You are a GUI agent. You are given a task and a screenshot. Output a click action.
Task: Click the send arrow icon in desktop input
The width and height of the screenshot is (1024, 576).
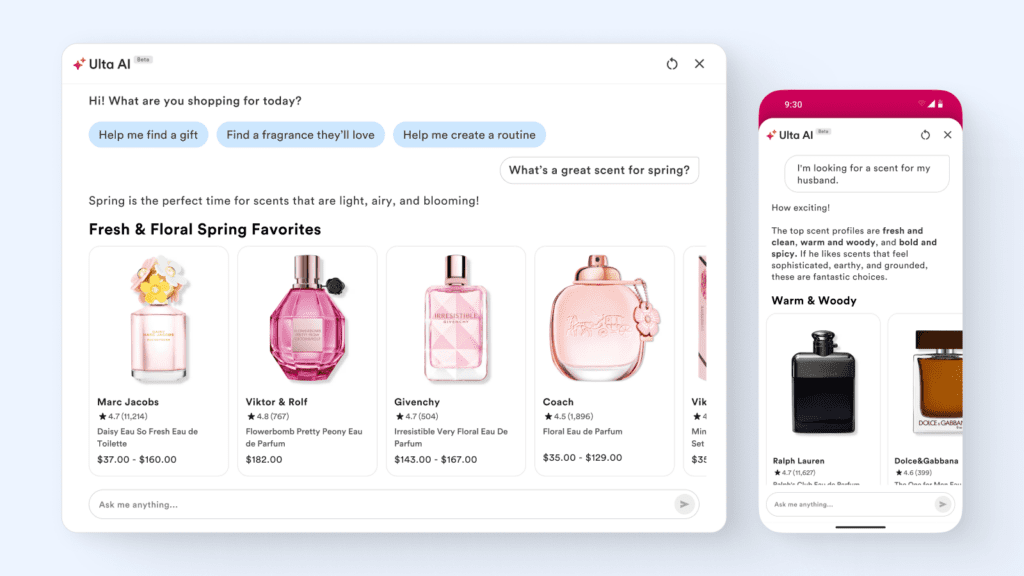click(685, 504)
